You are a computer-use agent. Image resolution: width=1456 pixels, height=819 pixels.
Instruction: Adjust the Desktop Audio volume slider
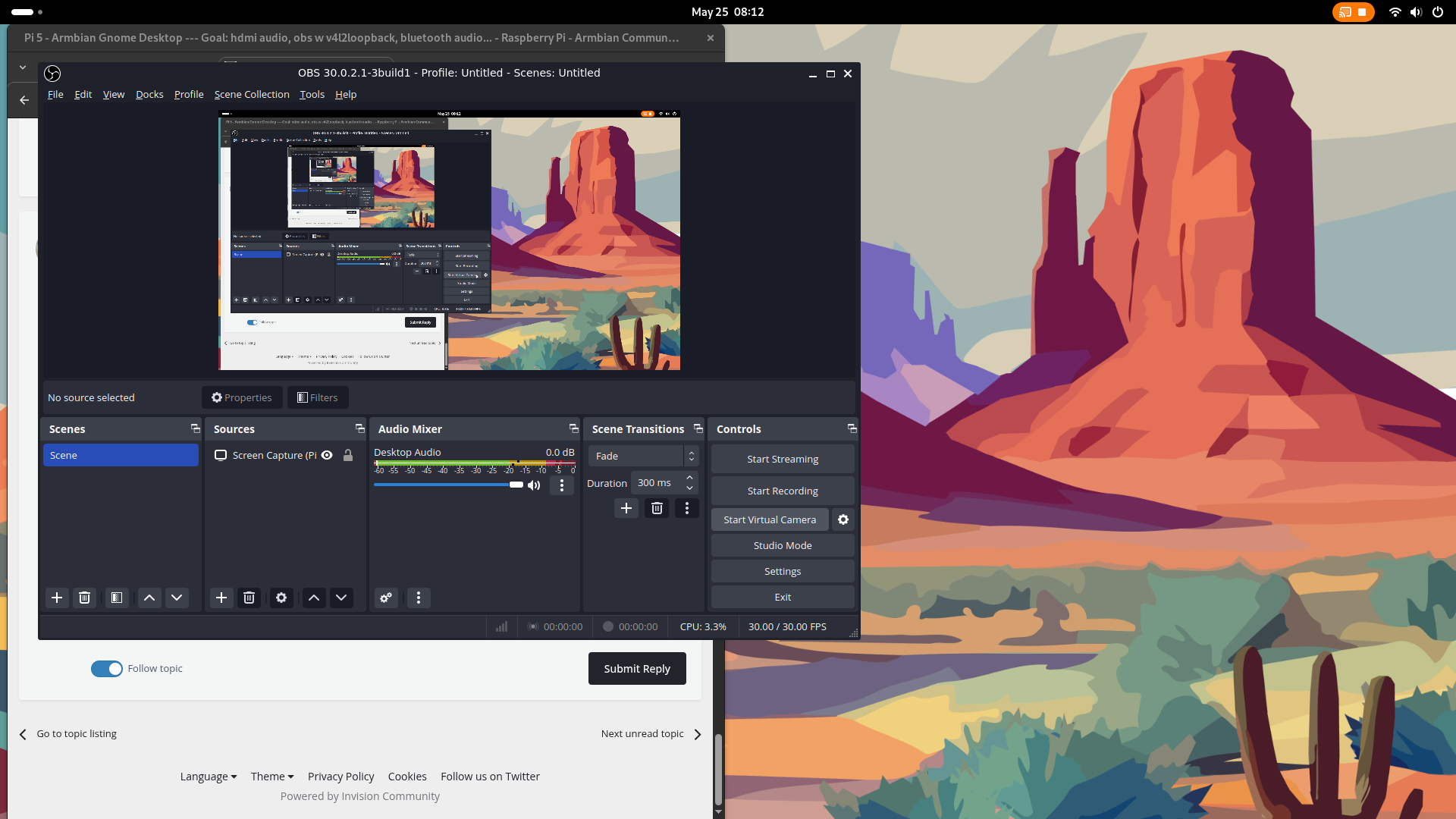[x=448, y=485]
